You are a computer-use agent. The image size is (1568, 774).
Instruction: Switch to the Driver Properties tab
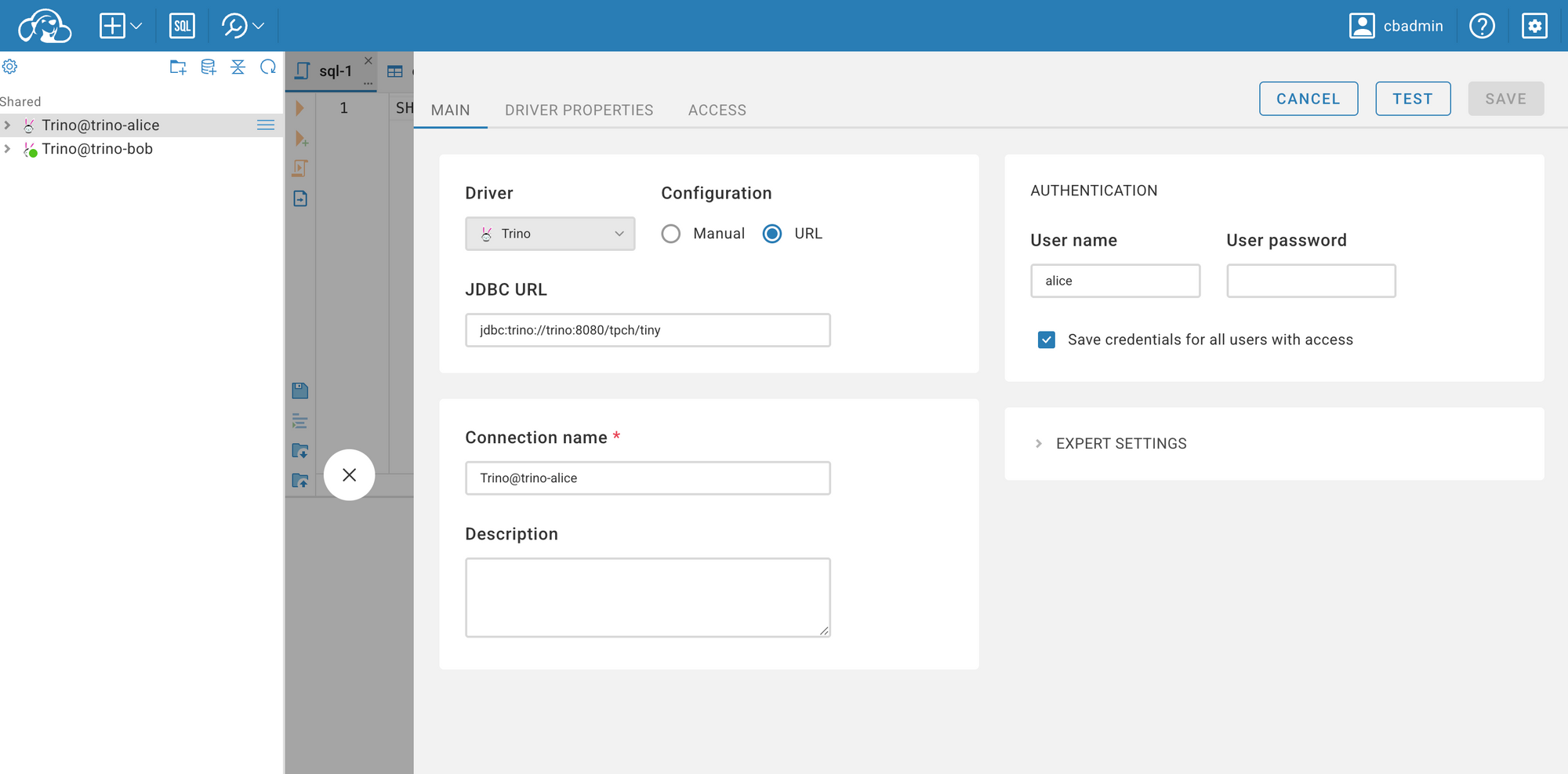pyautogui.click(x=579, y=111)
